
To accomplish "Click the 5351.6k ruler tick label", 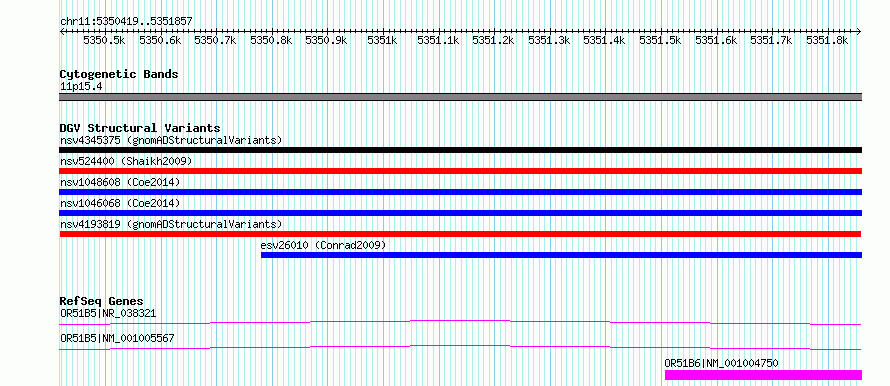I will [x=716, y=40].
